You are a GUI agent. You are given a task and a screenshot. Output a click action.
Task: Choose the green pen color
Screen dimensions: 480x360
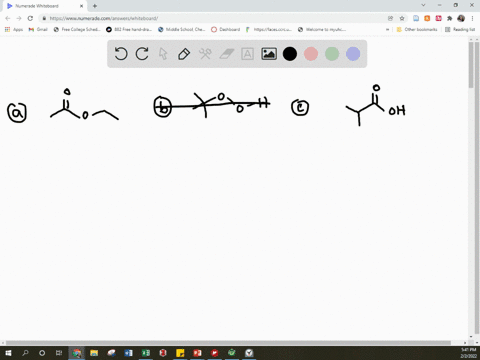pos(332,54)
